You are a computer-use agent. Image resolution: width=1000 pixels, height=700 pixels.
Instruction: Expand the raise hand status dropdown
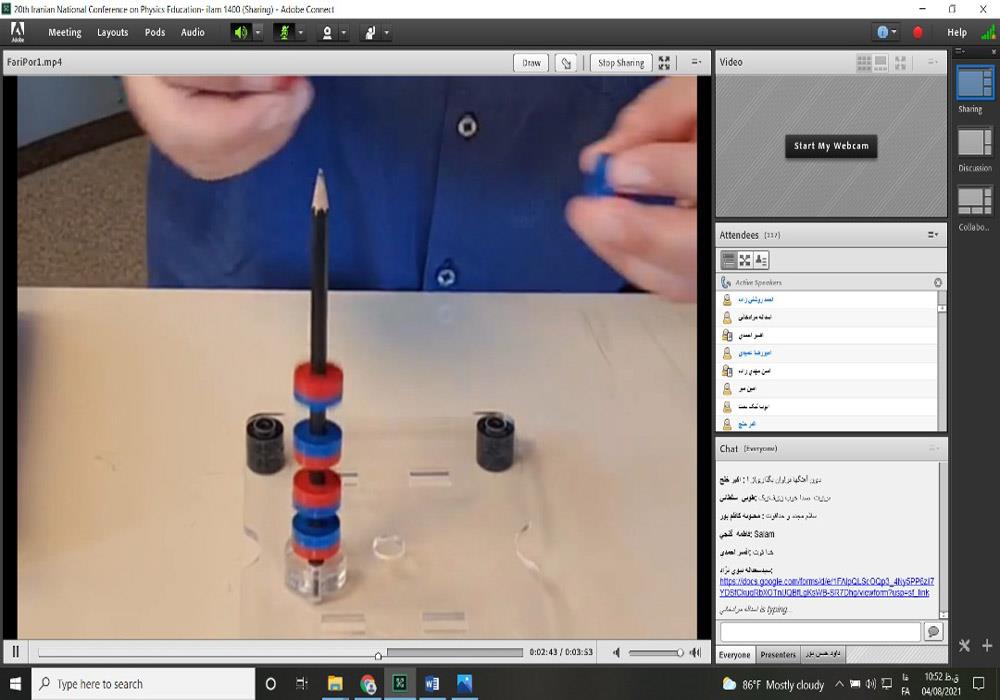pos(387,32)
